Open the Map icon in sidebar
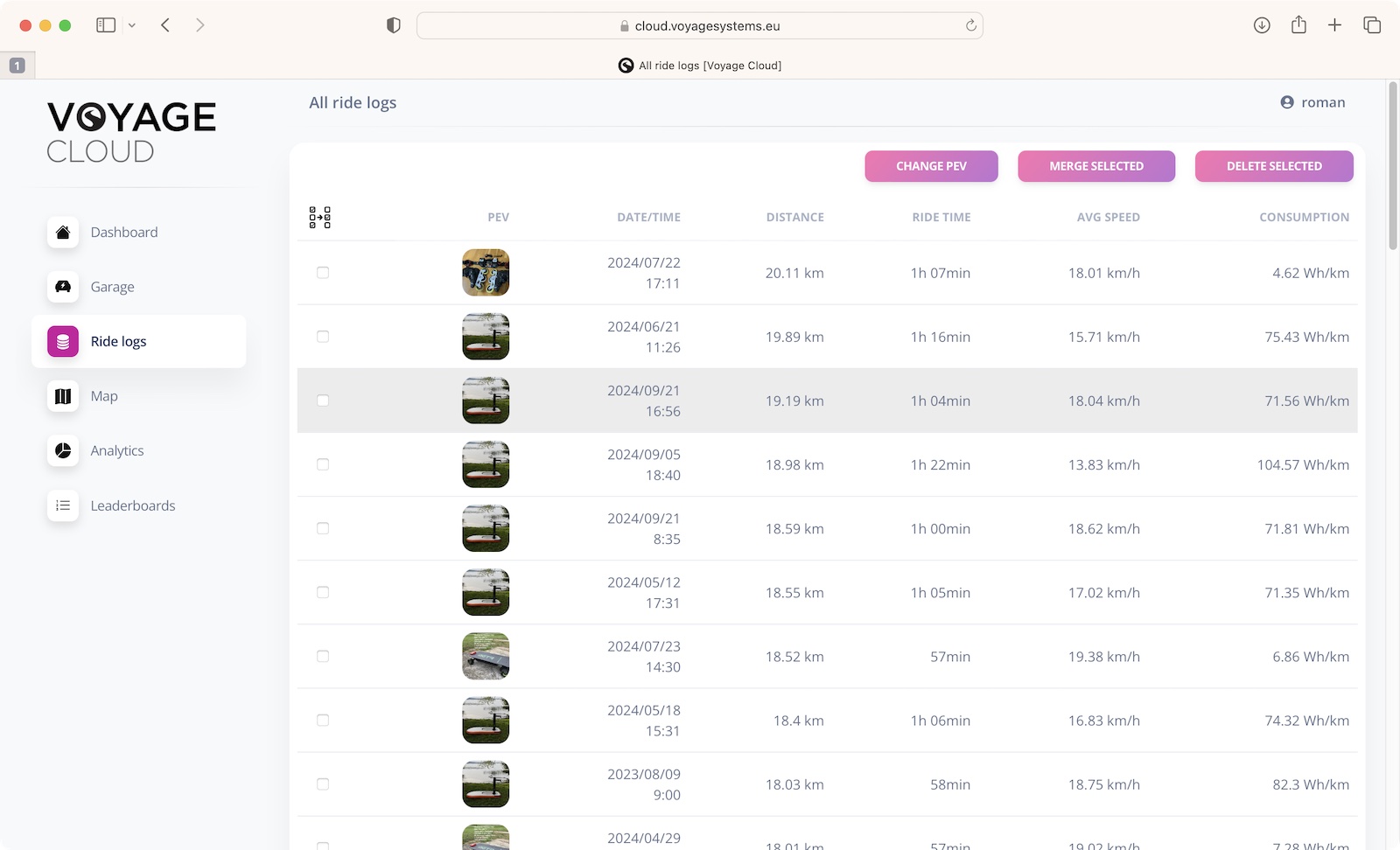This screenshot has width=1400, height=850. pyautogui.click(x=63, y=396)
